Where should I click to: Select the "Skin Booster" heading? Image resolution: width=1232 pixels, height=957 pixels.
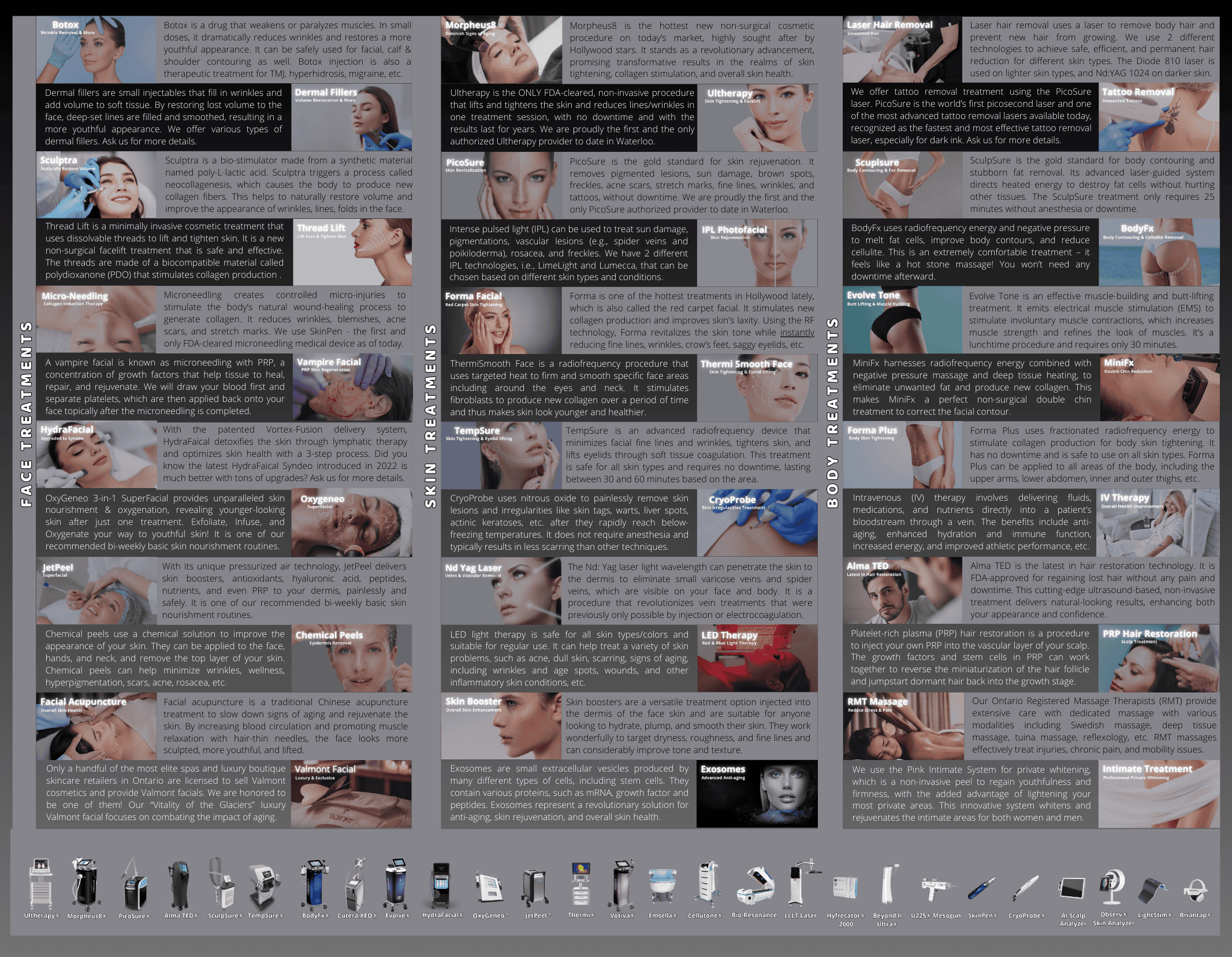(x=474, y=702)
